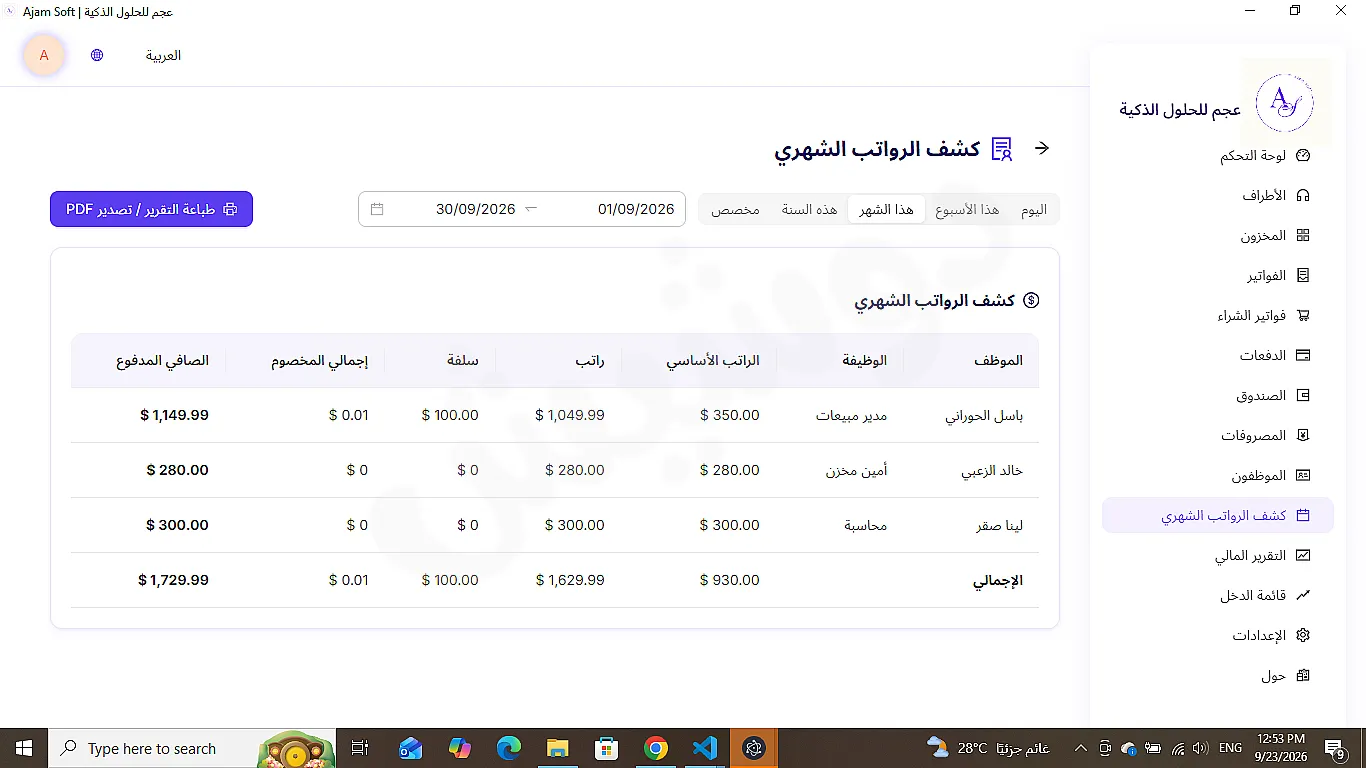Select the cart icon for فواتير الشراء
Viewport: 1366px width, 768px height.
(x=1302, y=316)
